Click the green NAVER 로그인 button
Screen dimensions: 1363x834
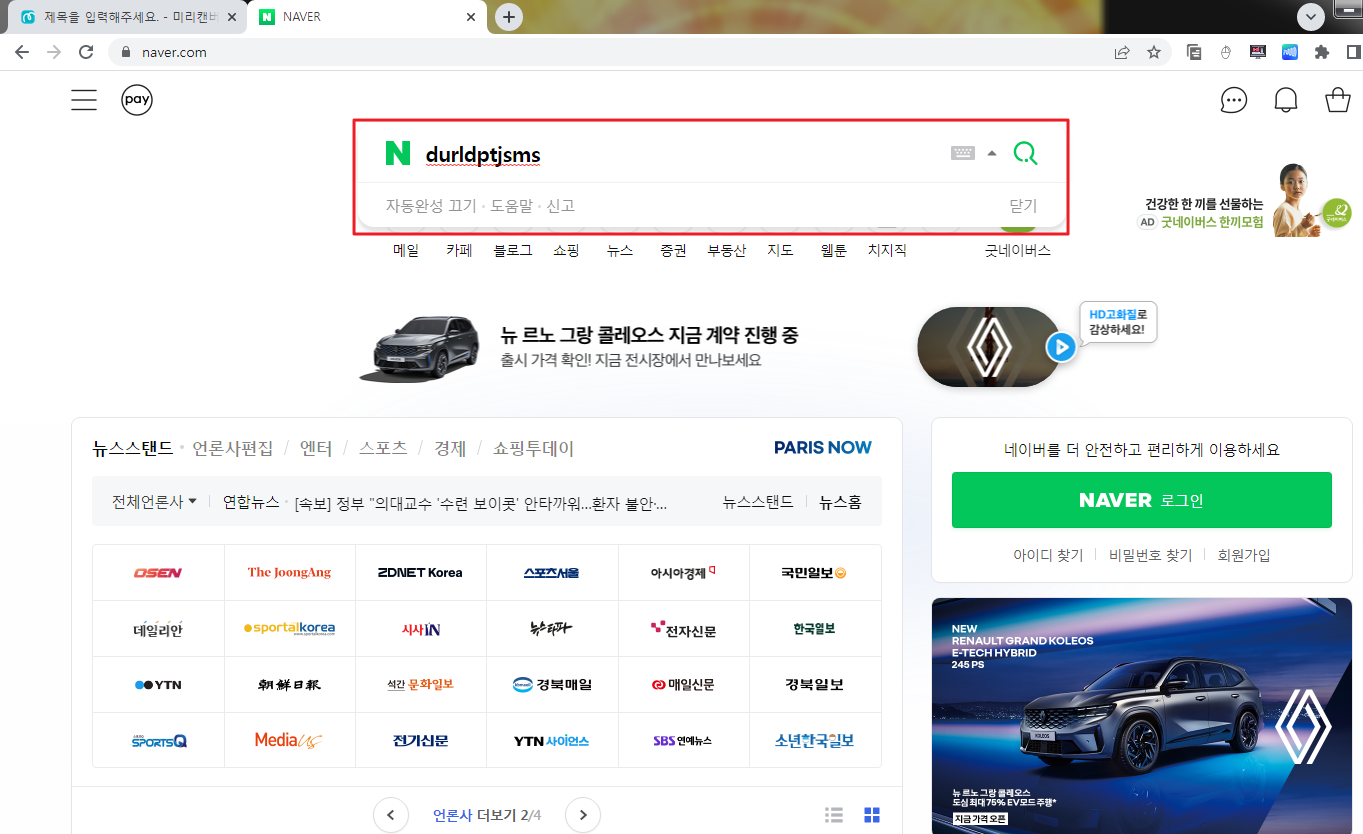(1142, 500)
